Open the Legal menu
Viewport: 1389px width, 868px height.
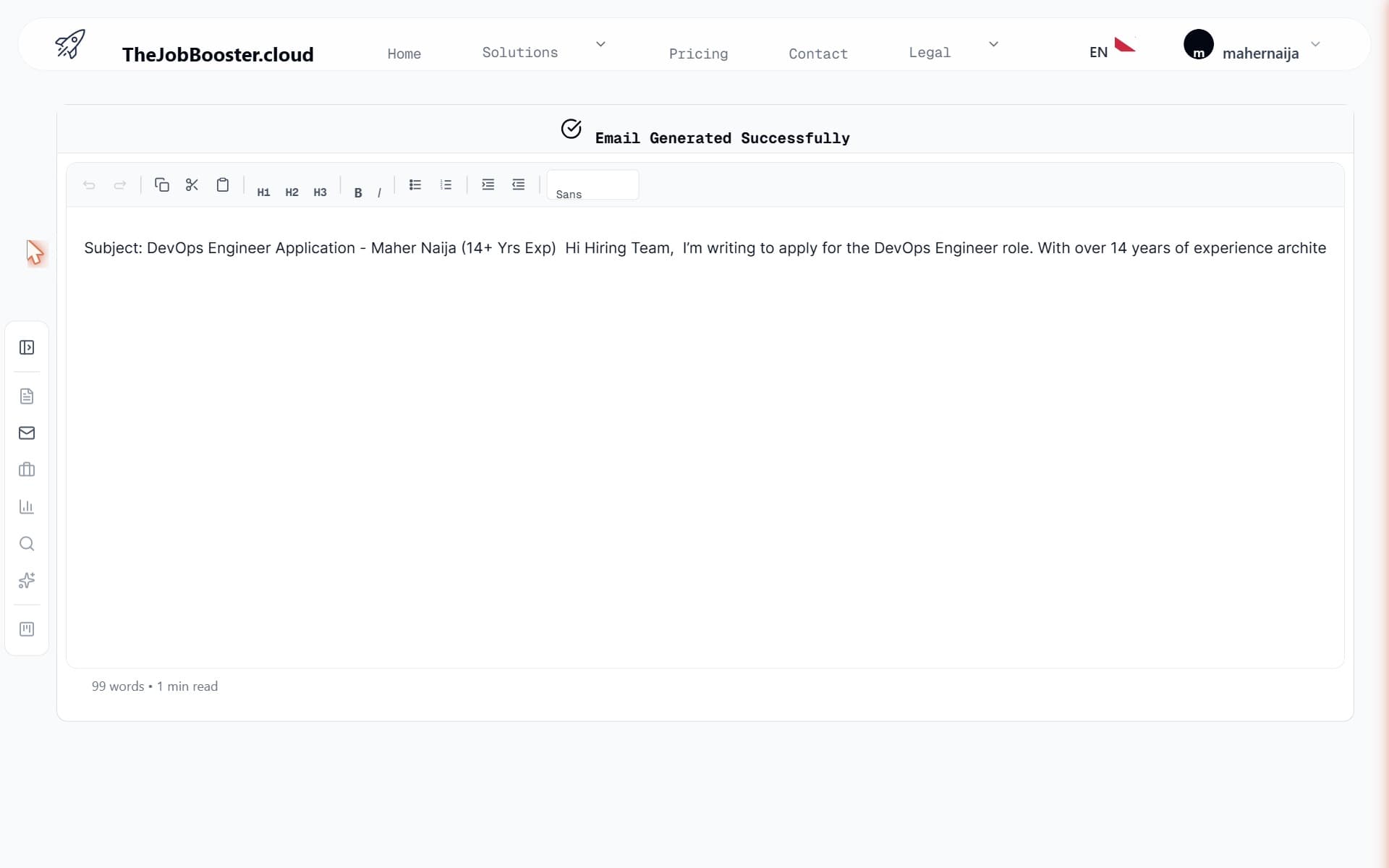930,52
